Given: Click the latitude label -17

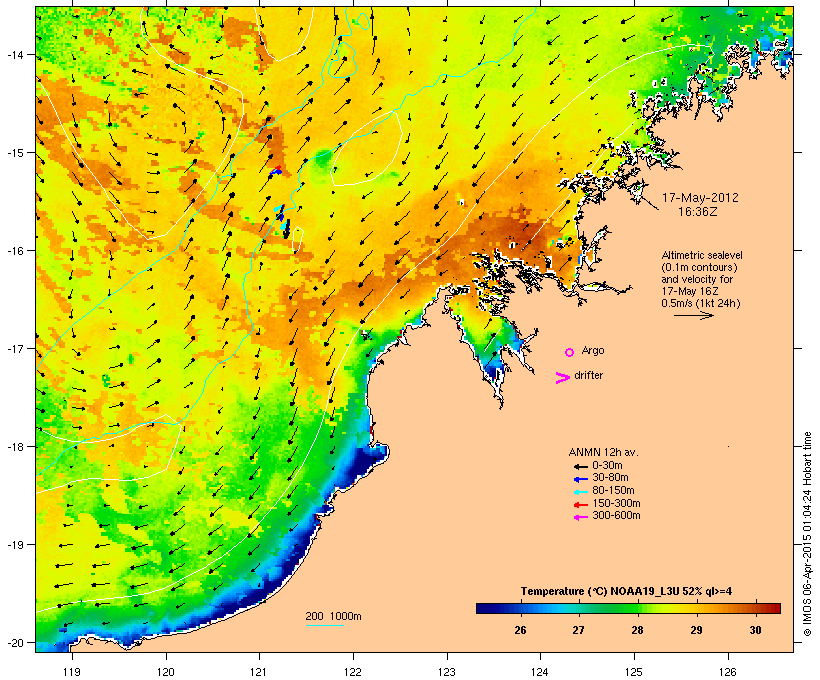Looking at the screenshot, I should (14, 349).
